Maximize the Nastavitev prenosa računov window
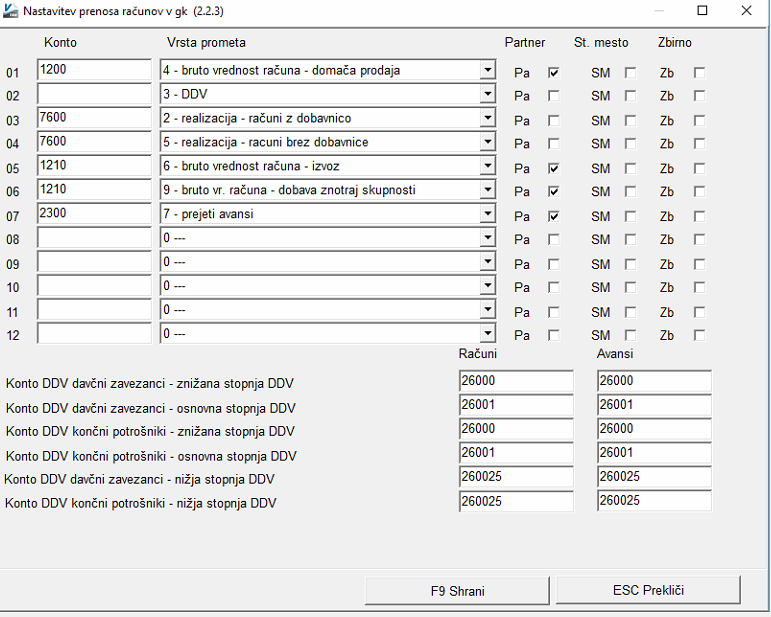The height and width of the screenshot is (617, 771). (702, 11)
